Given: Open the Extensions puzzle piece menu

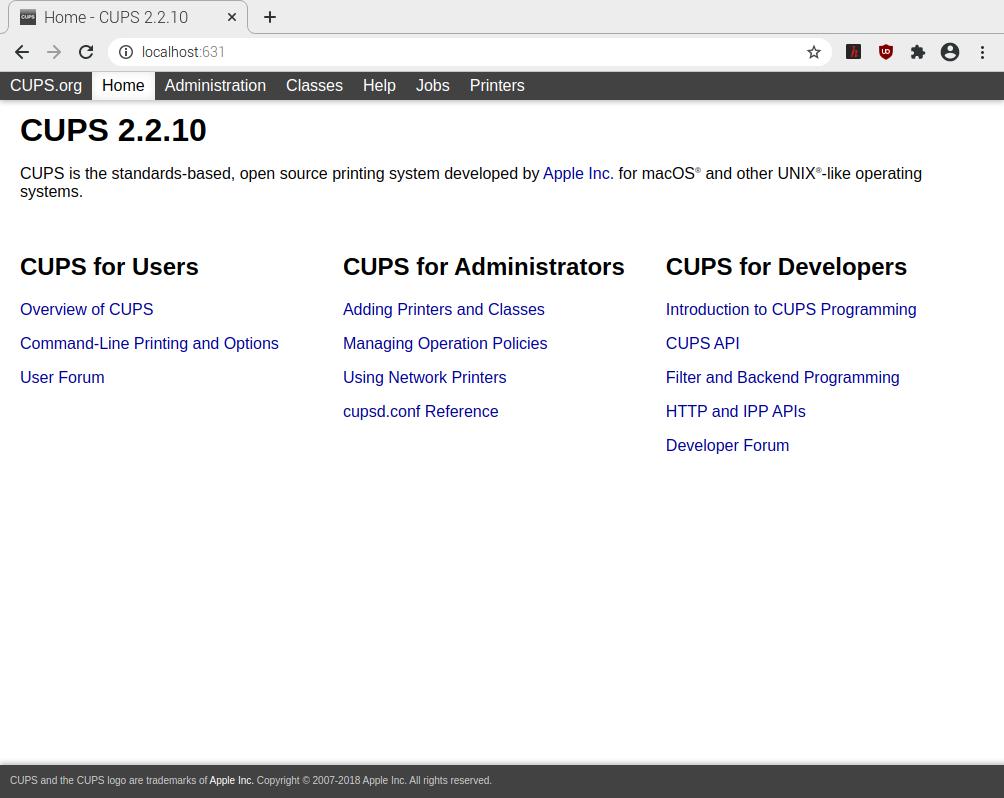Looking at the screenshot, I should [917, 52].
